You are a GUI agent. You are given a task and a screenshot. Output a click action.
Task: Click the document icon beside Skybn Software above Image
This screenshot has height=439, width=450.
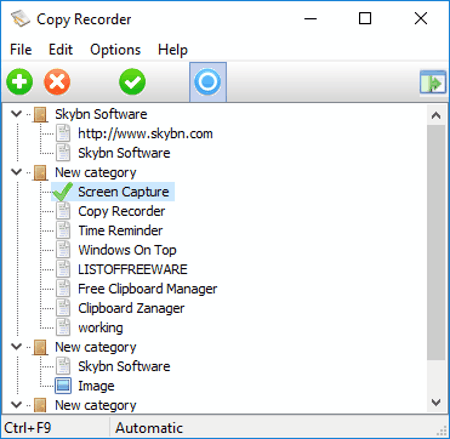63,366
